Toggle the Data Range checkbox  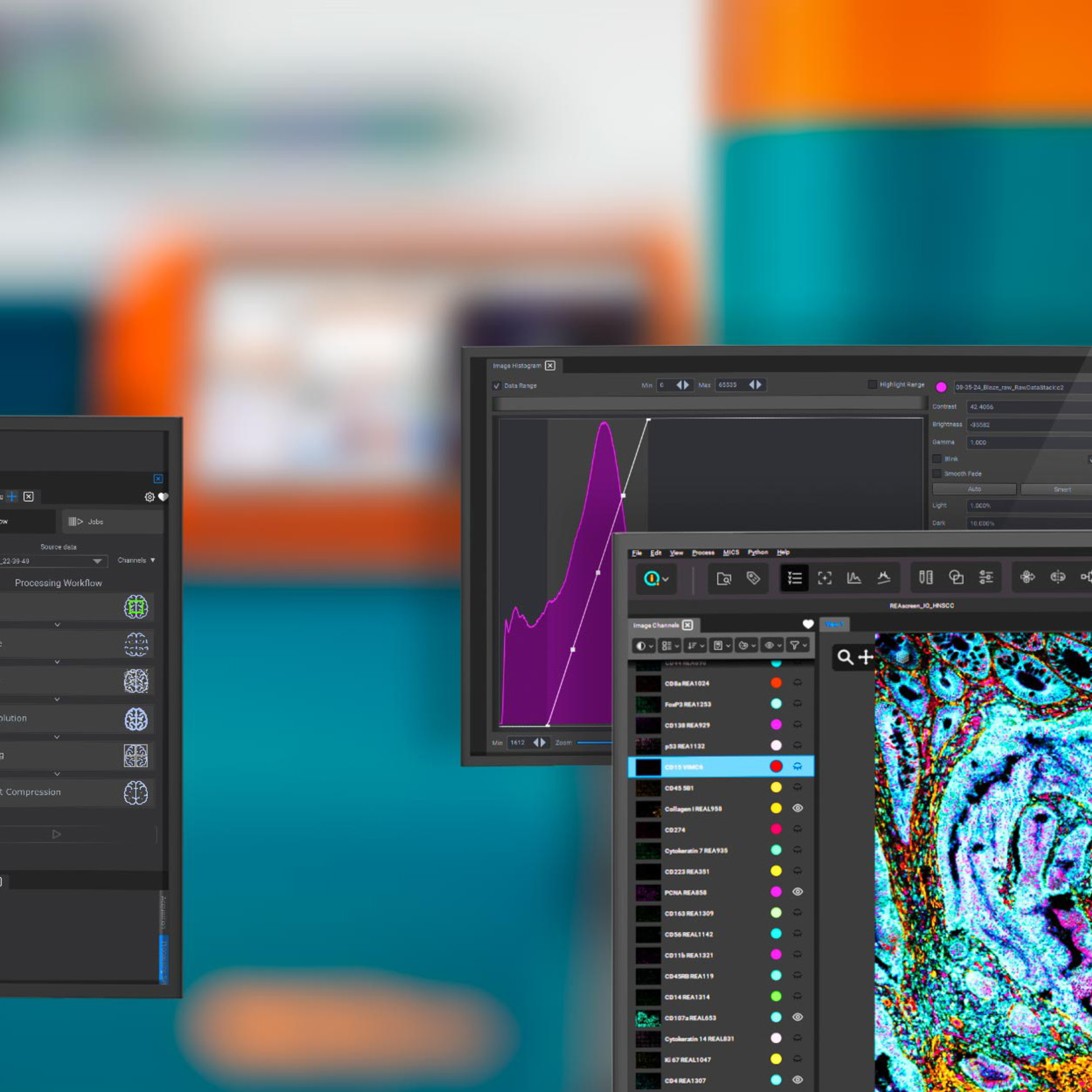click(x=497, y=386)
